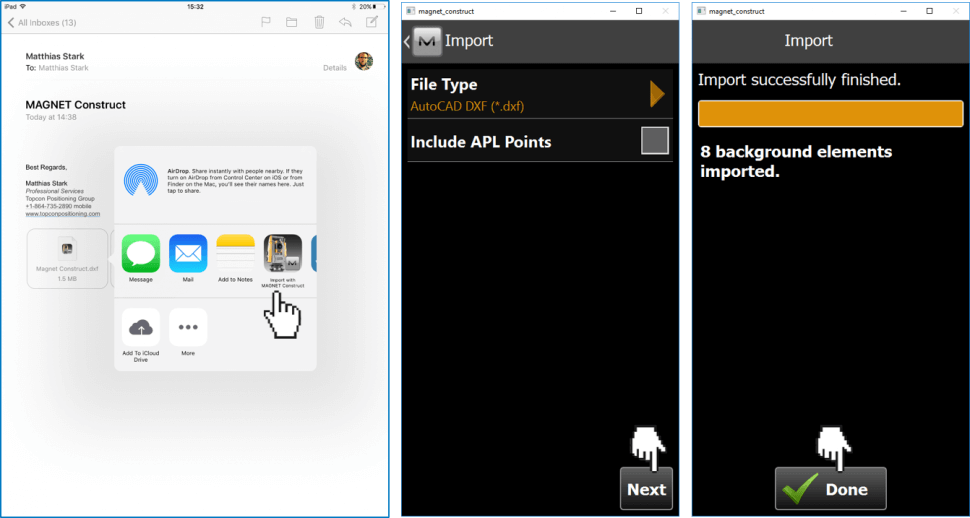970x518 pixels.
Task: Go back to All Inboxes (13)
Action: (41, 23)
